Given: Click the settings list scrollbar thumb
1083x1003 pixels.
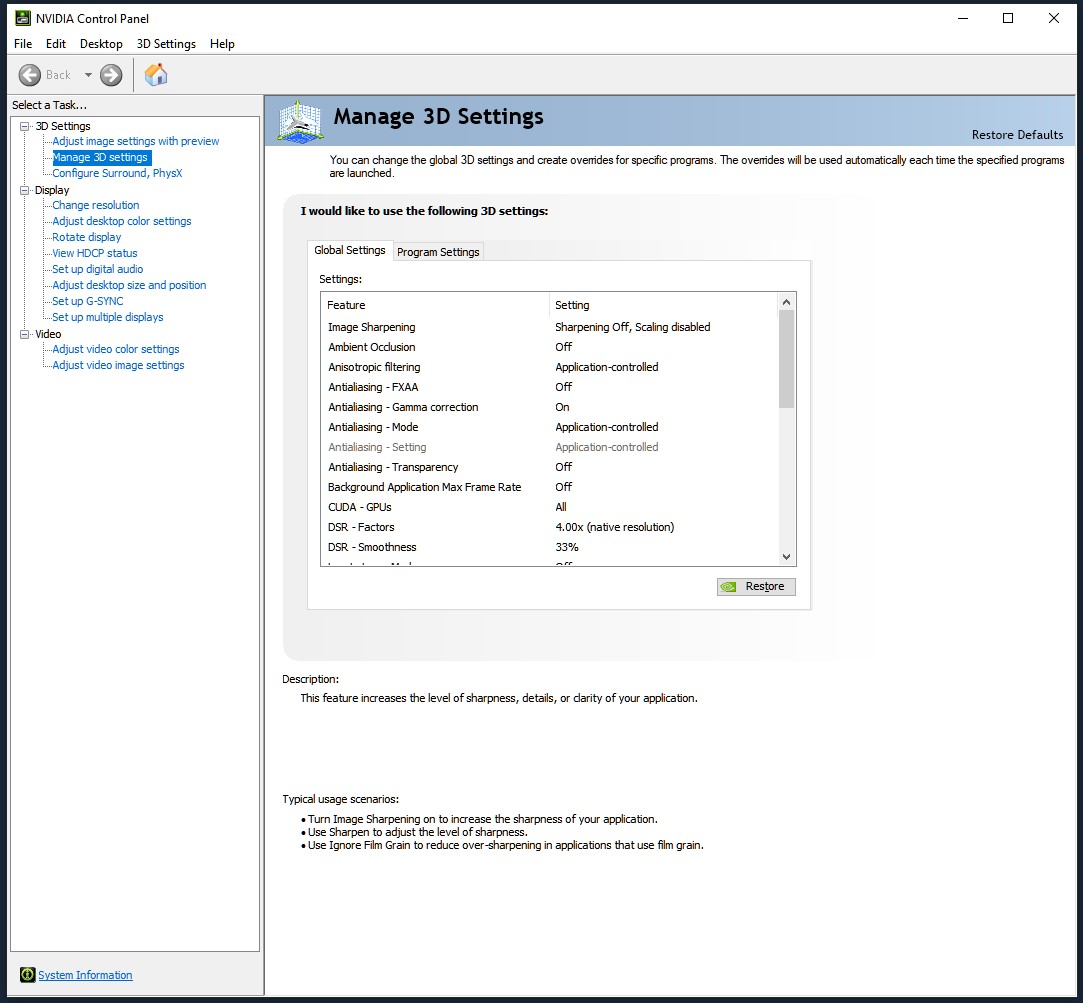Looking at the screenshot, I should click(x=786, y=359).
